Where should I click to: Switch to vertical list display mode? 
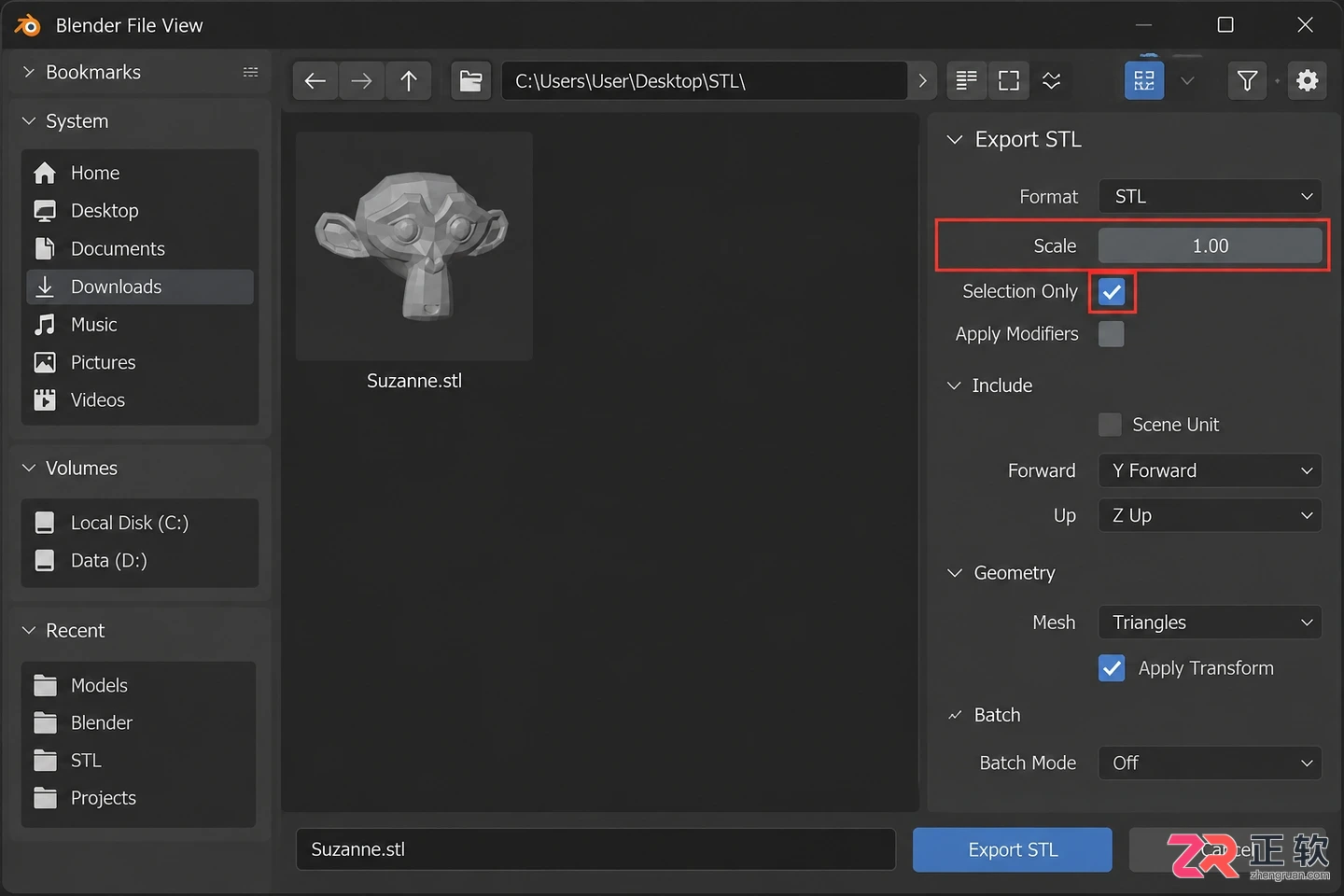click(967, 81)
